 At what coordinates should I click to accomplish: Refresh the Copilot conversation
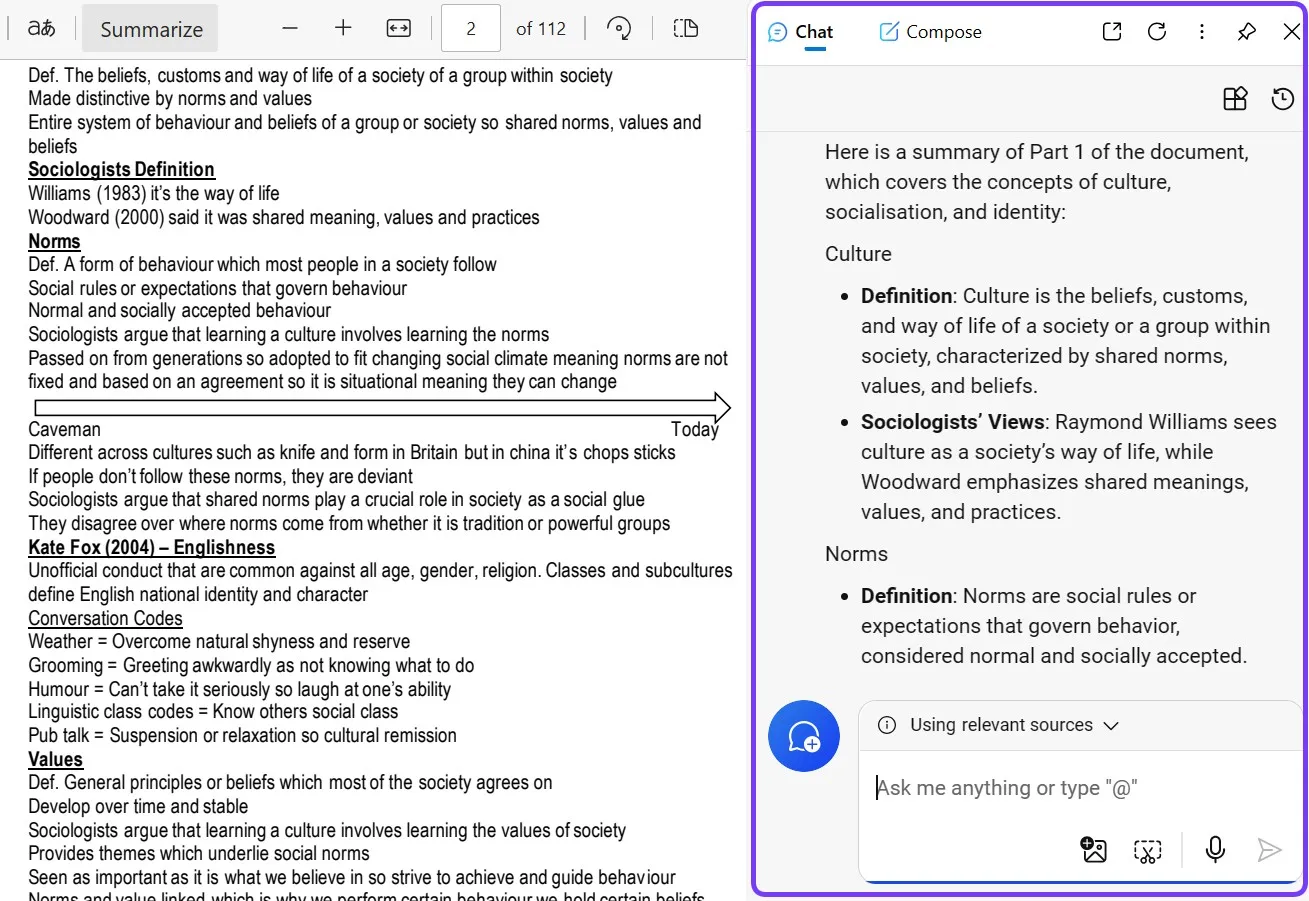tap(1156, 31)
